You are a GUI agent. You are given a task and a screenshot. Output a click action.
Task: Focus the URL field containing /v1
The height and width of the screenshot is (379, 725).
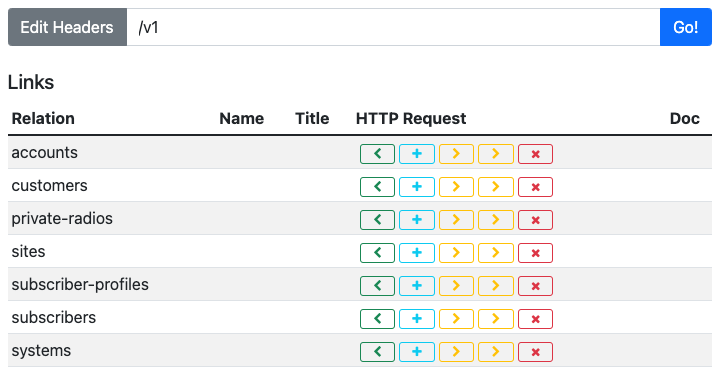pyautogui.click(x=393, y=27)
